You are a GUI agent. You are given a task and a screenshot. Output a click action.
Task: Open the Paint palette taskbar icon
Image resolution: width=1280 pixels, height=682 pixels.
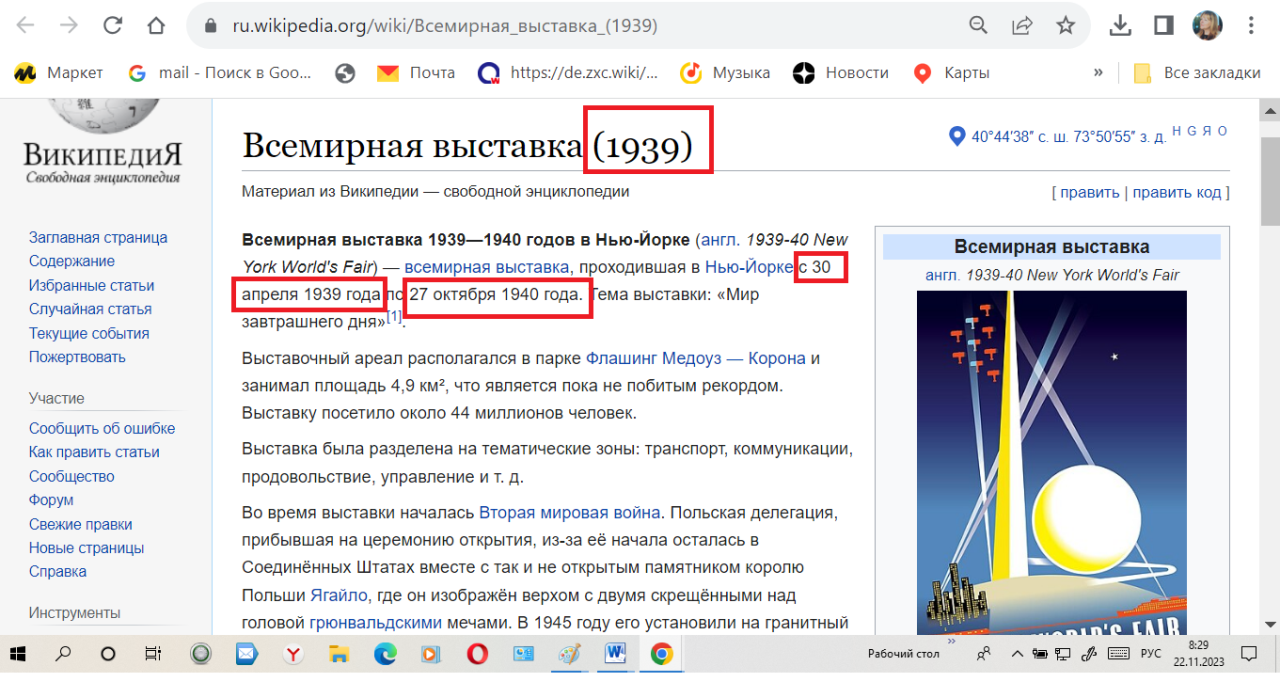point(569,654)
